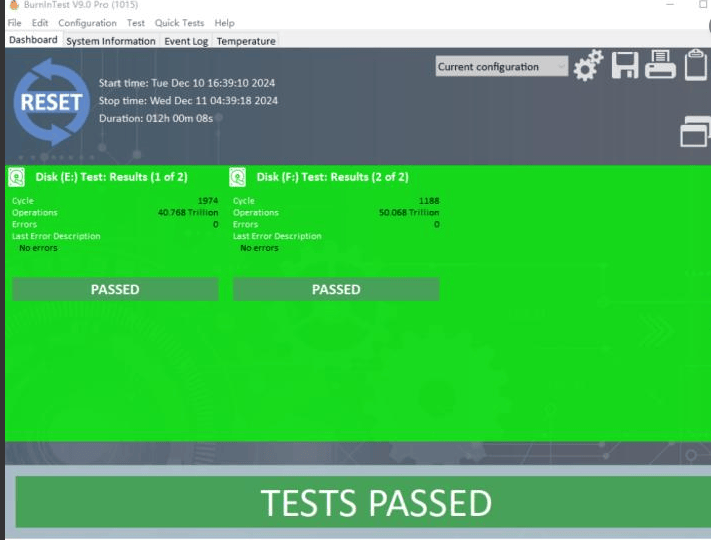
Task: Switch to the System Information tab
Action: 110,41
